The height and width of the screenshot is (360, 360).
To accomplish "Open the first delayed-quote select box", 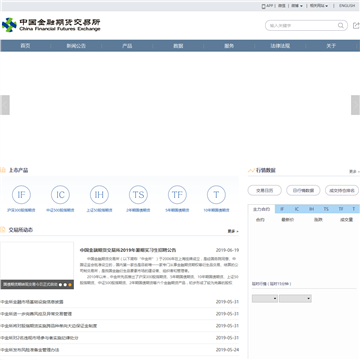I will pos(265,298).
